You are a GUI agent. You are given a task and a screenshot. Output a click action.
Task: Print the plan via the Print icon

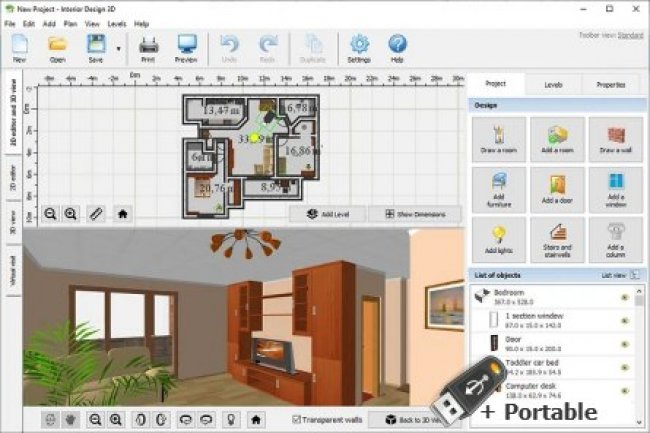148,48
